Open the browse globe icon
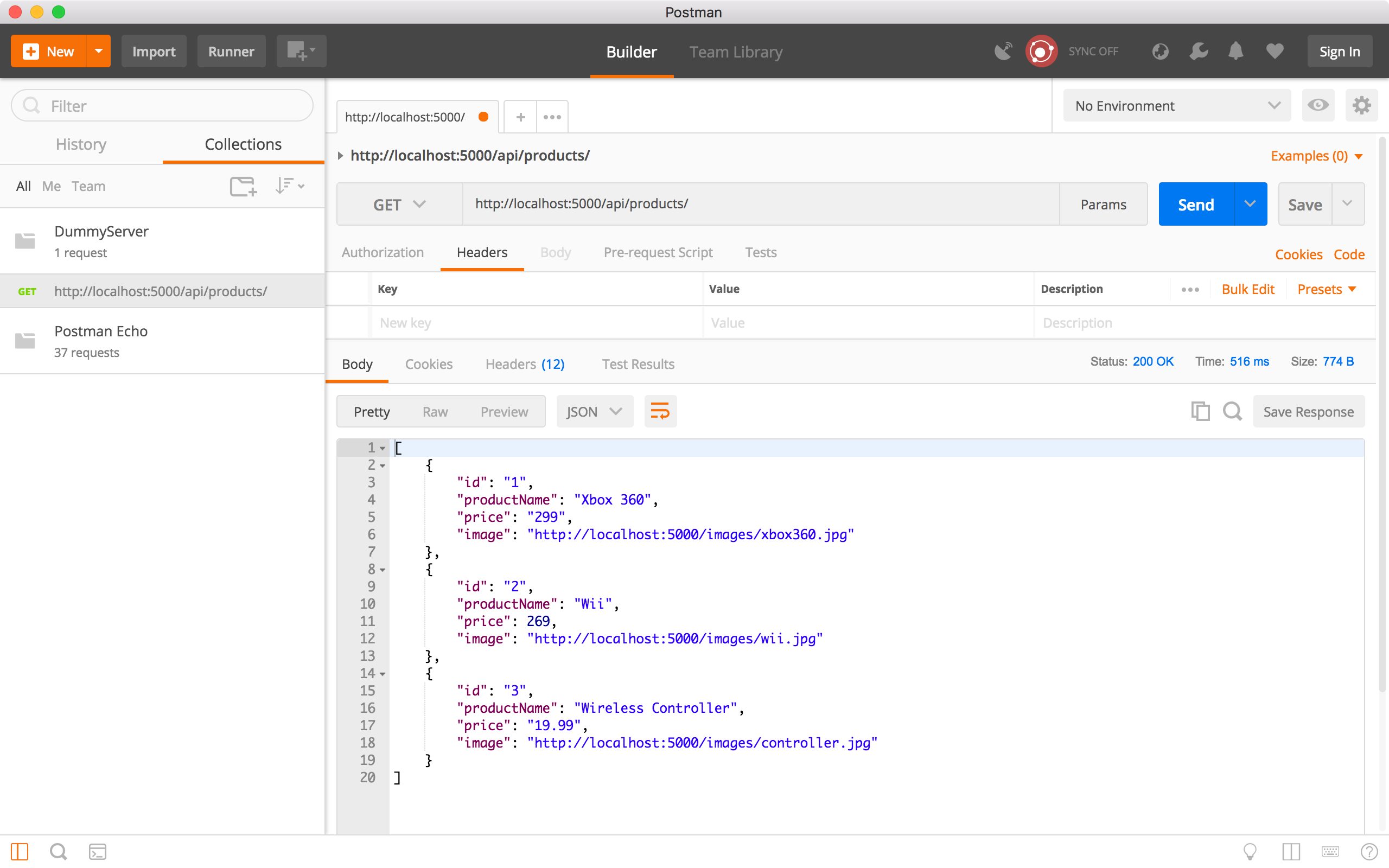This screenshot has height=868, width=1389. 1160,51
